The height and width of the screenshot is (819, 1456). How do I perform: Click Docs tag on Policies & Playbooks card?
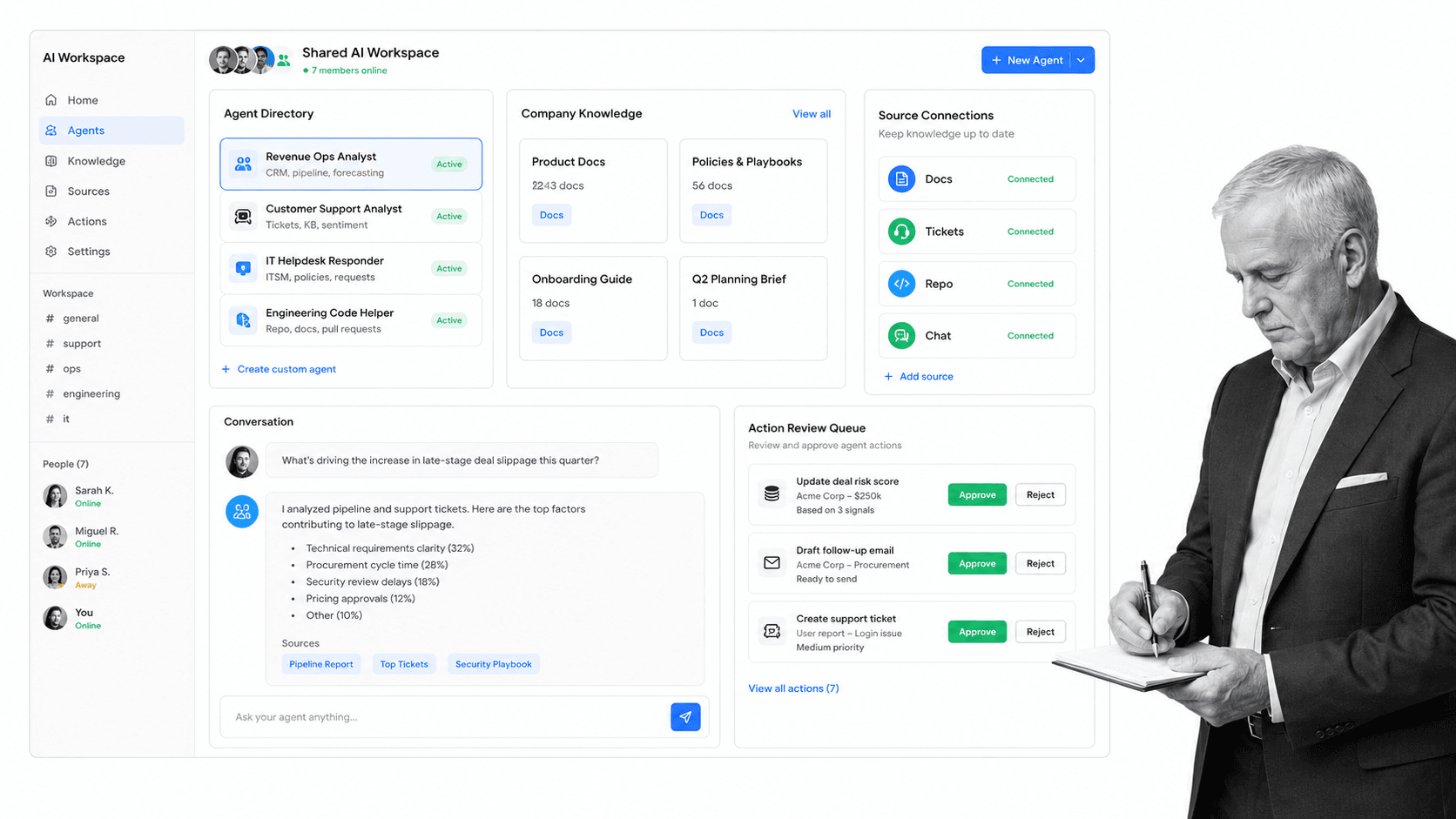711,215
